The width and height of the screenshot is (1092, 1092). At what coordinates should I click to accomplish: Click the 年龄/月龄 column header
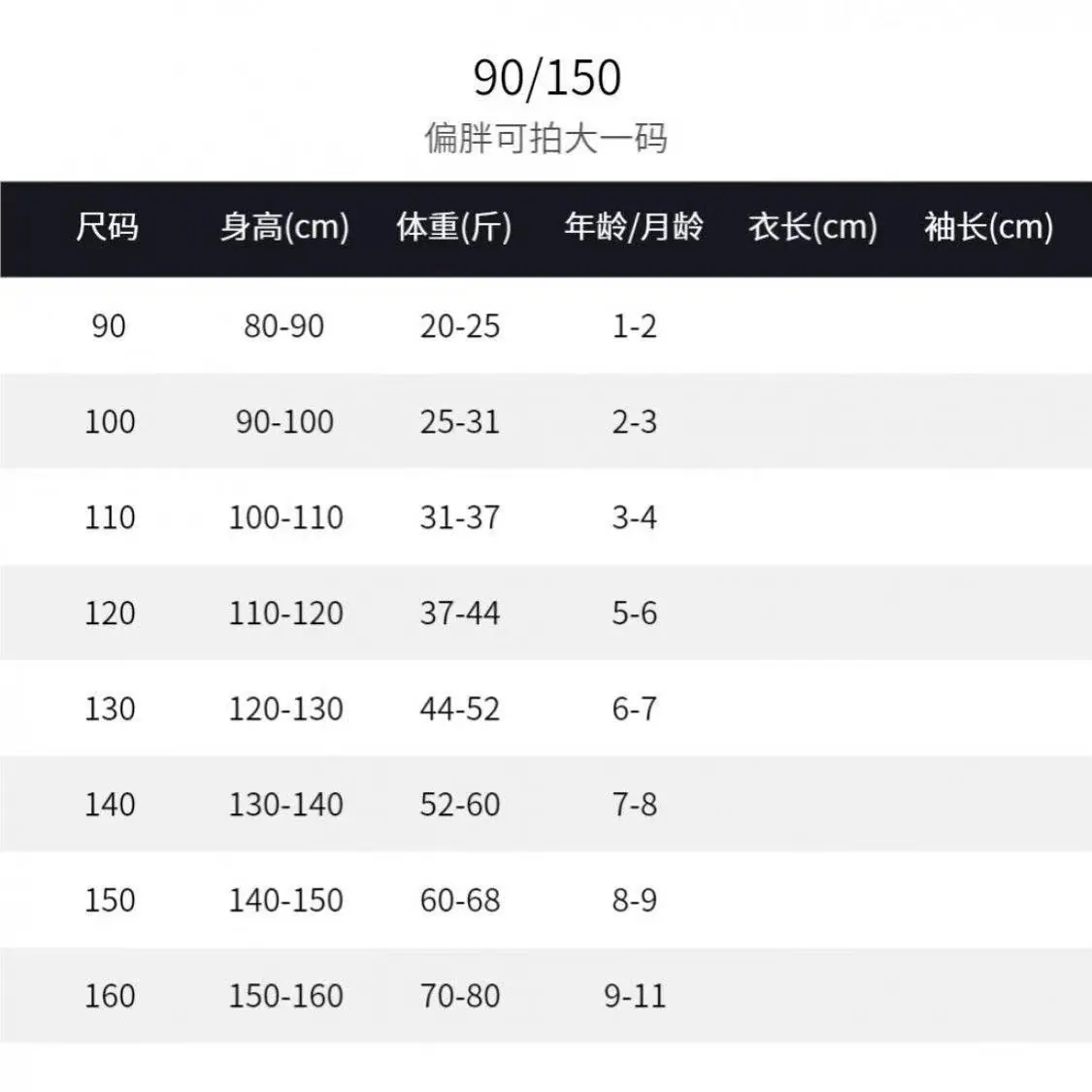[x=634, y=227]
